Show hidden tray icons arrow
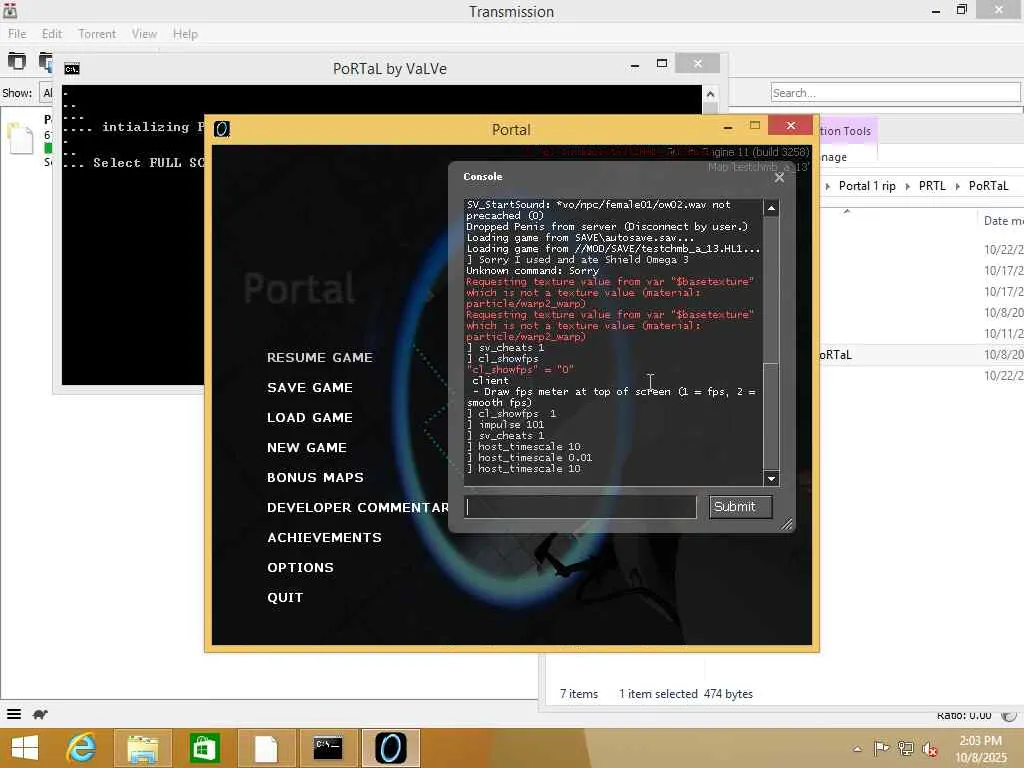The image size is (1024, 768). [857, 748]
